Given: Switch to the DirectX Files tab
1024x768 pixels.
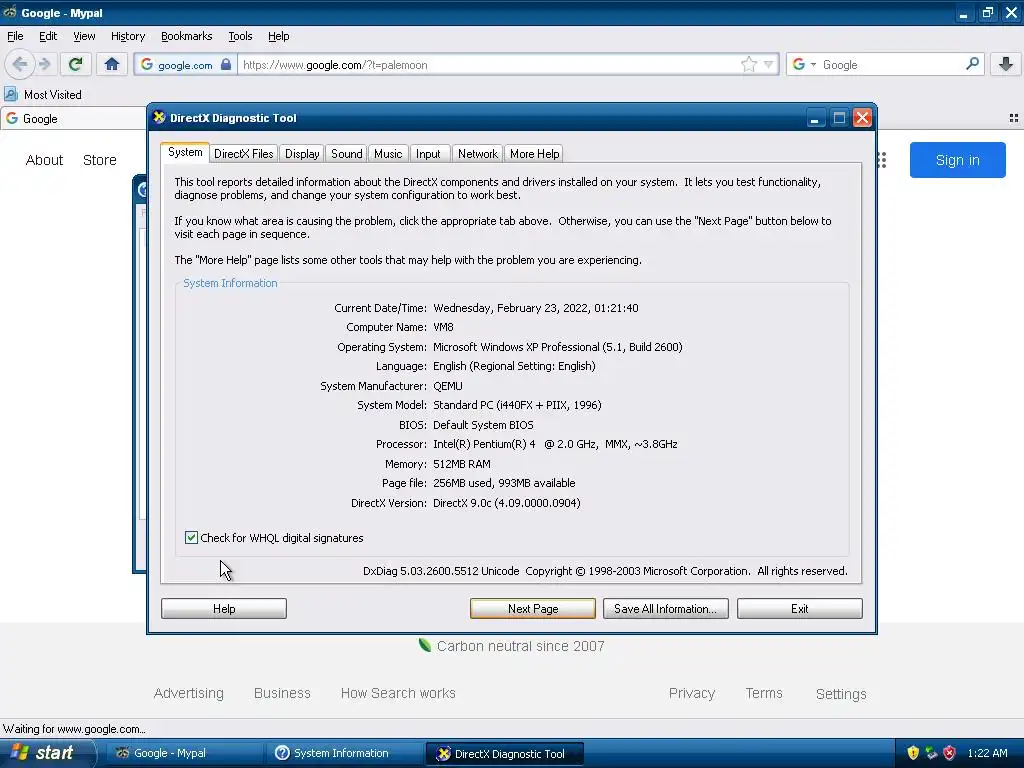Looking at the screenshot, I should click(244, 153).
